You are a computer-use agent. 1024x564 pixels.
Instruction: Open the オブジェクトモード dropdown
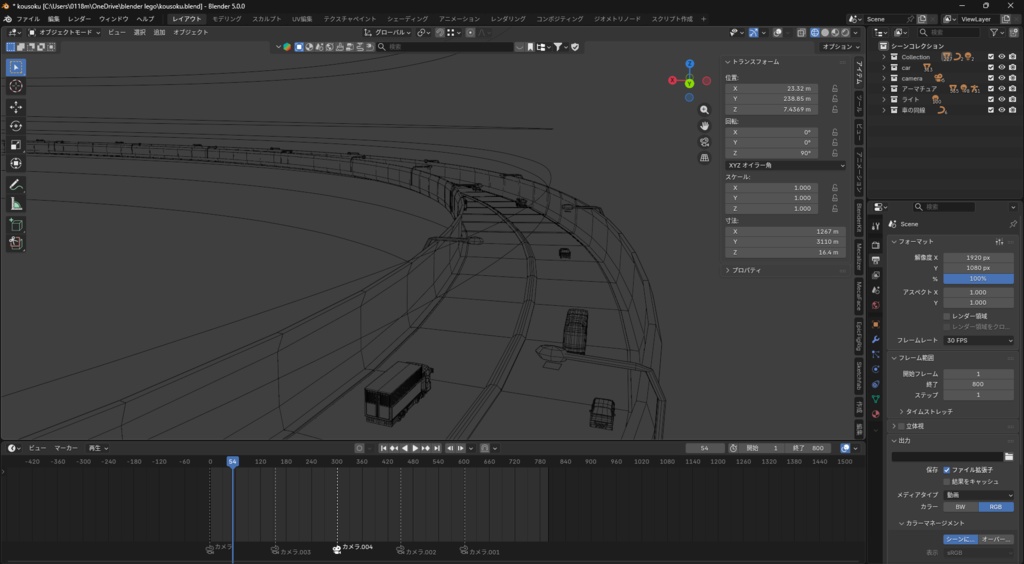coord(64,33)
